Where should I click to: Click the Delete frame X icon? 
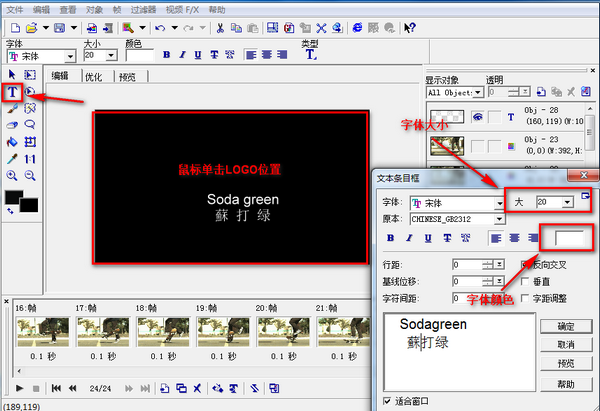(x=197, y=388)
